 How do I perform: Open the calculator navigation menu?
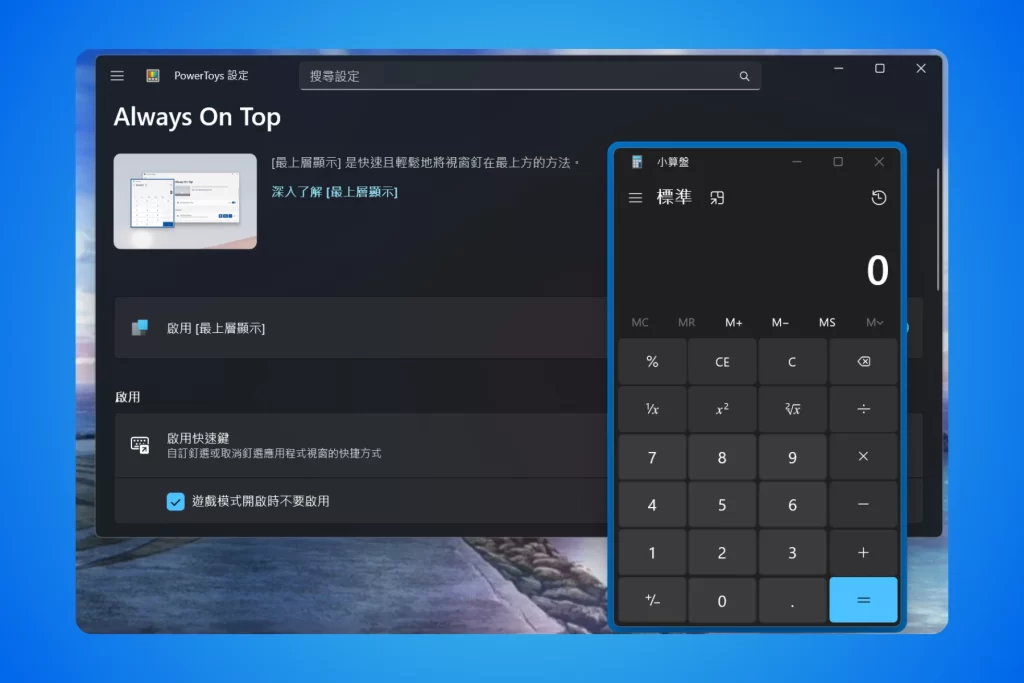[x=635, y=197]
